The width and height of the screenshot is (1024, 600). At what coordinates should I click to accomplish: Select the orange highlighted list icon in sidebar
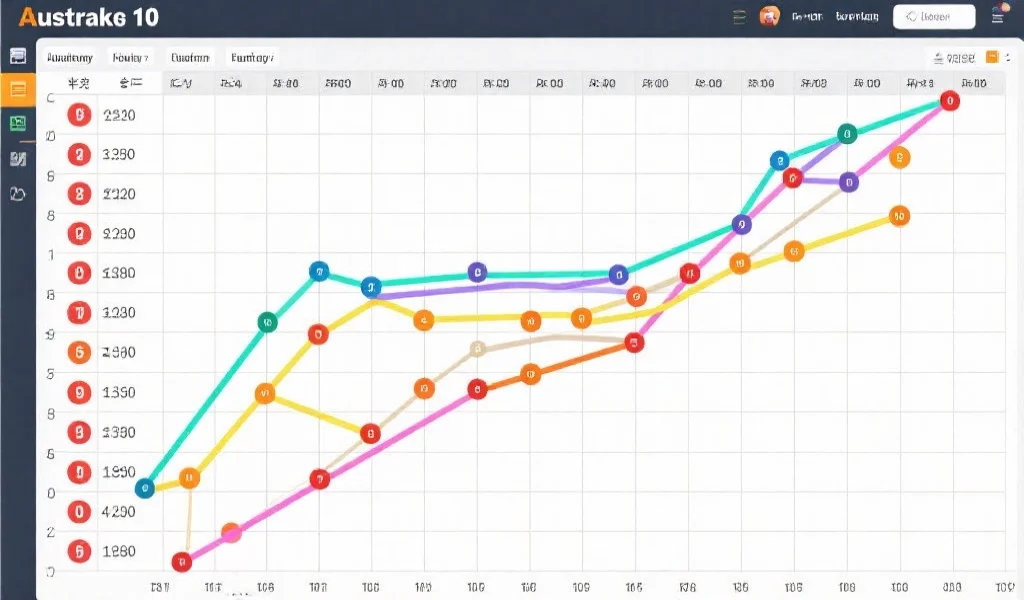[x=17, y=90]
